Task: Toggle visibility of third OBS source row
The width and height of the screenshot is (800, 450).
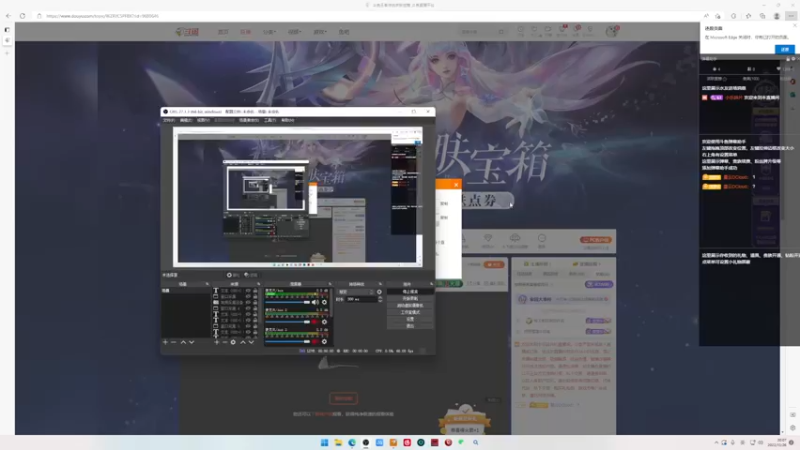Action: pos(248,303)
